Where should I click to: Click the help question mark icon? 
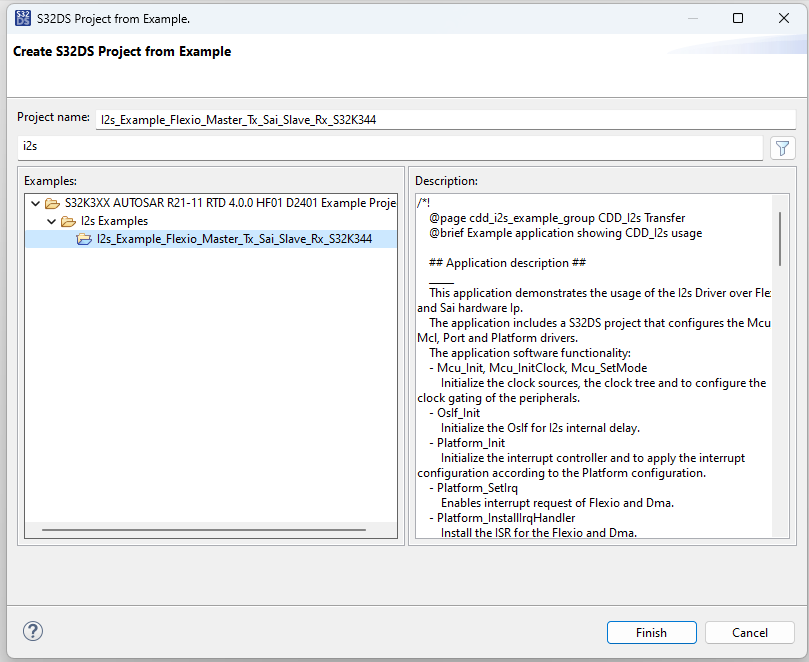pos(32,631)
